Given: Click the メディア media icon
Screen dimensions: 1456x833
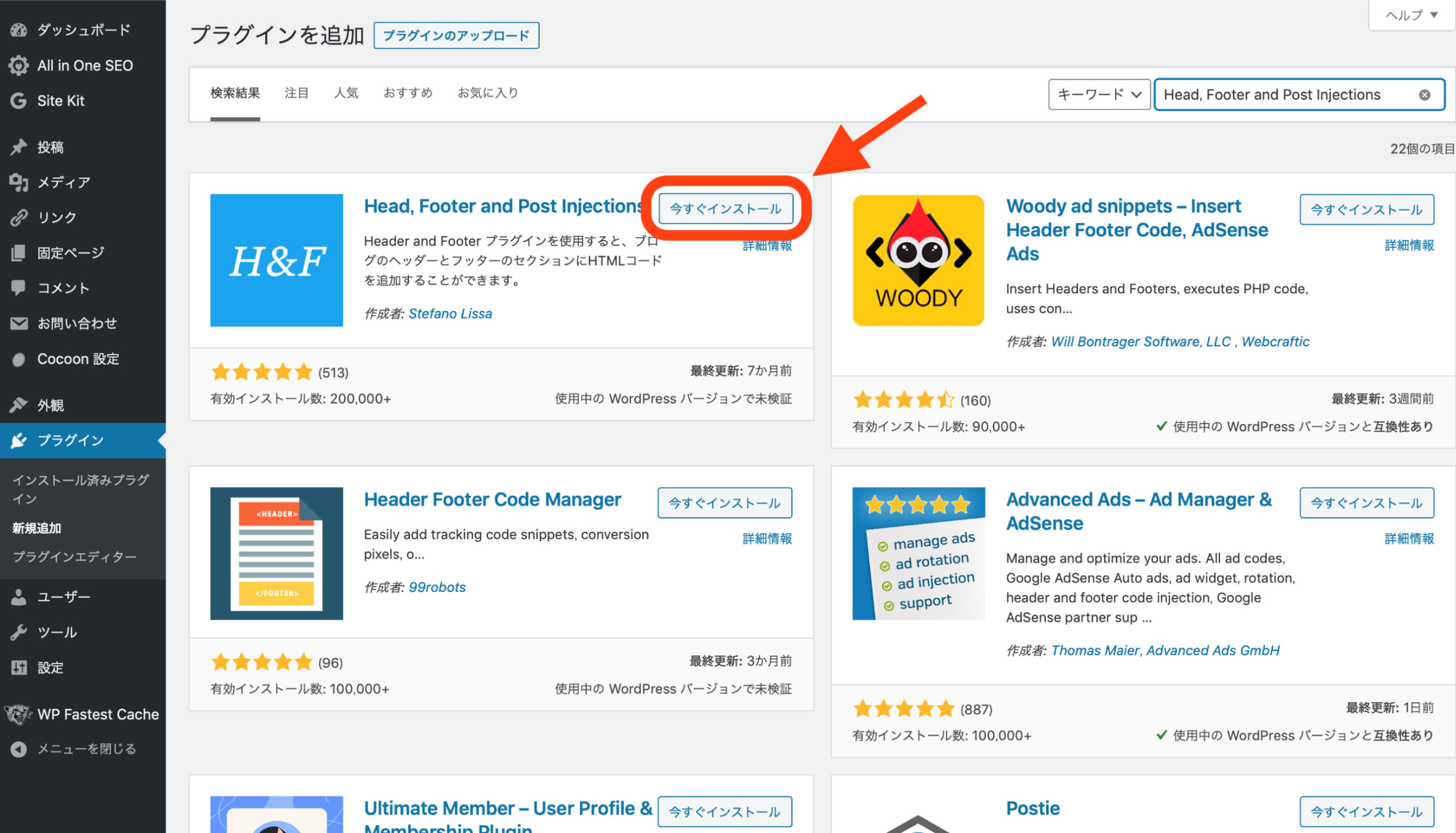Looking at the screenshot, I should (x=18, y=183).
